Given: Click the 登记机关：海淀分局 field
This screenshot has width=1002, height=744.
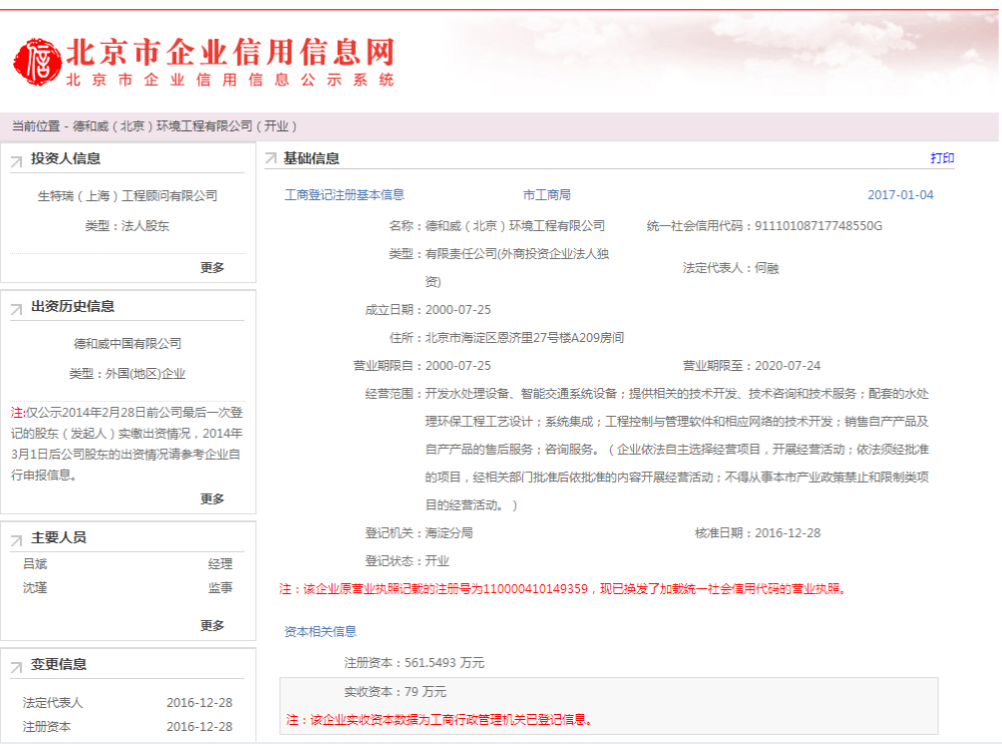Looking at the screenshot, I should (419, 533).
